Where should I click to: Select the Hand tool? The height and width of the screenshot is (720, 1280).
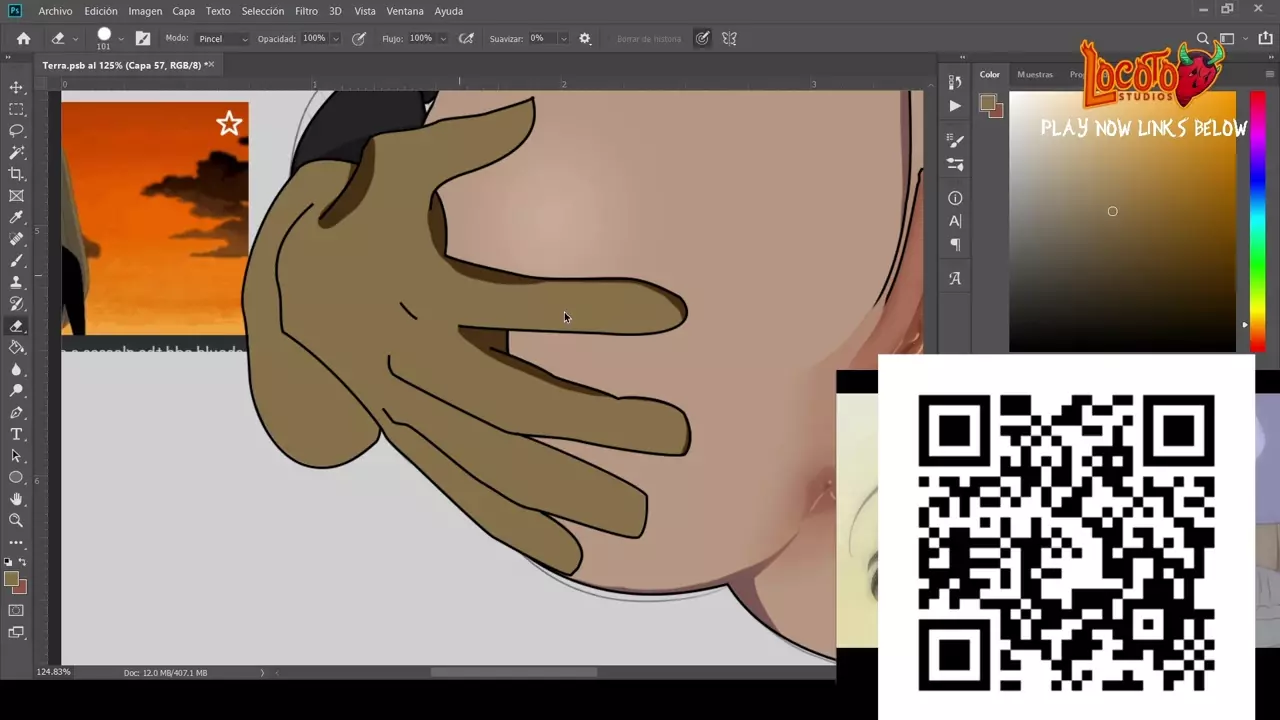click(16, 499)
